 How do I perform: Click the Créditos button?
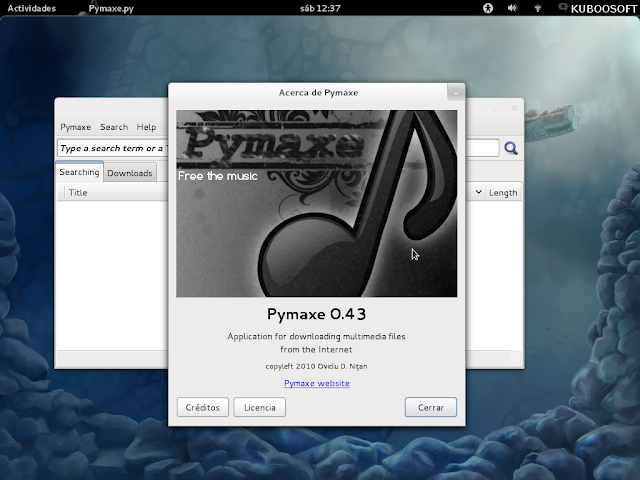pyautogui.click(x=203, y=407)
